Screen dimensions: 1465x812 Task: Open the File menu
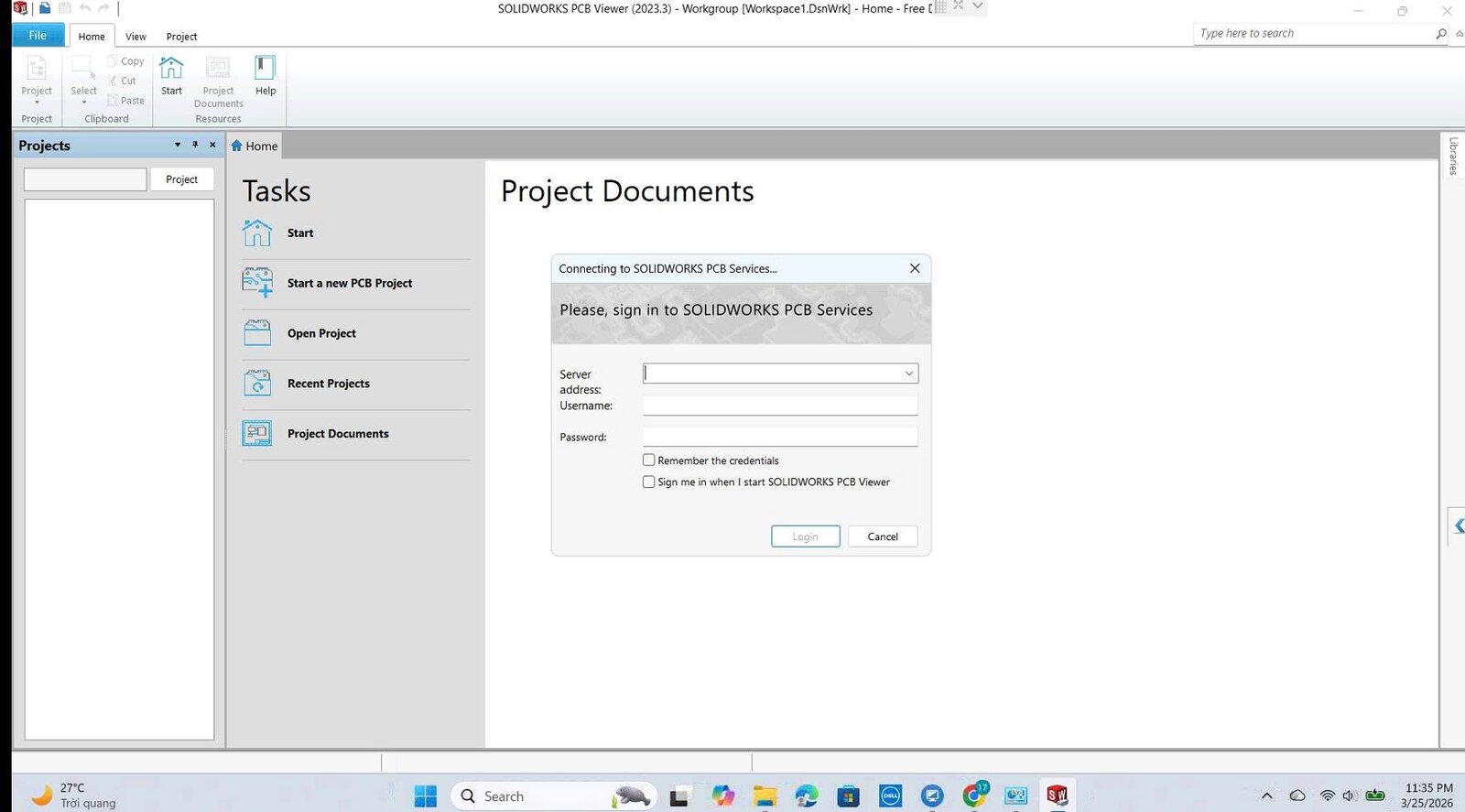(x=38, y=36)
